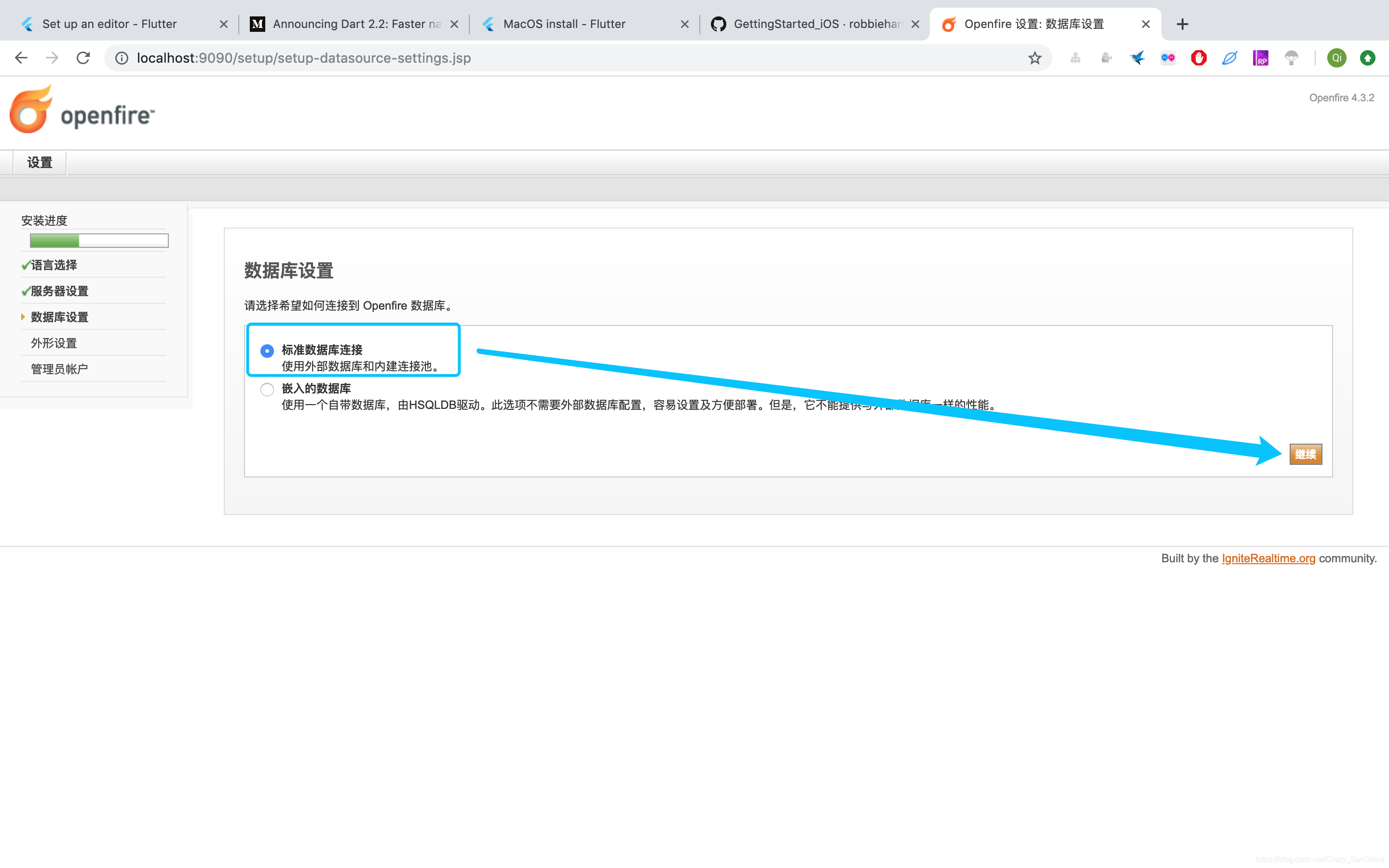Click the installation progress bar

point(99,241)
